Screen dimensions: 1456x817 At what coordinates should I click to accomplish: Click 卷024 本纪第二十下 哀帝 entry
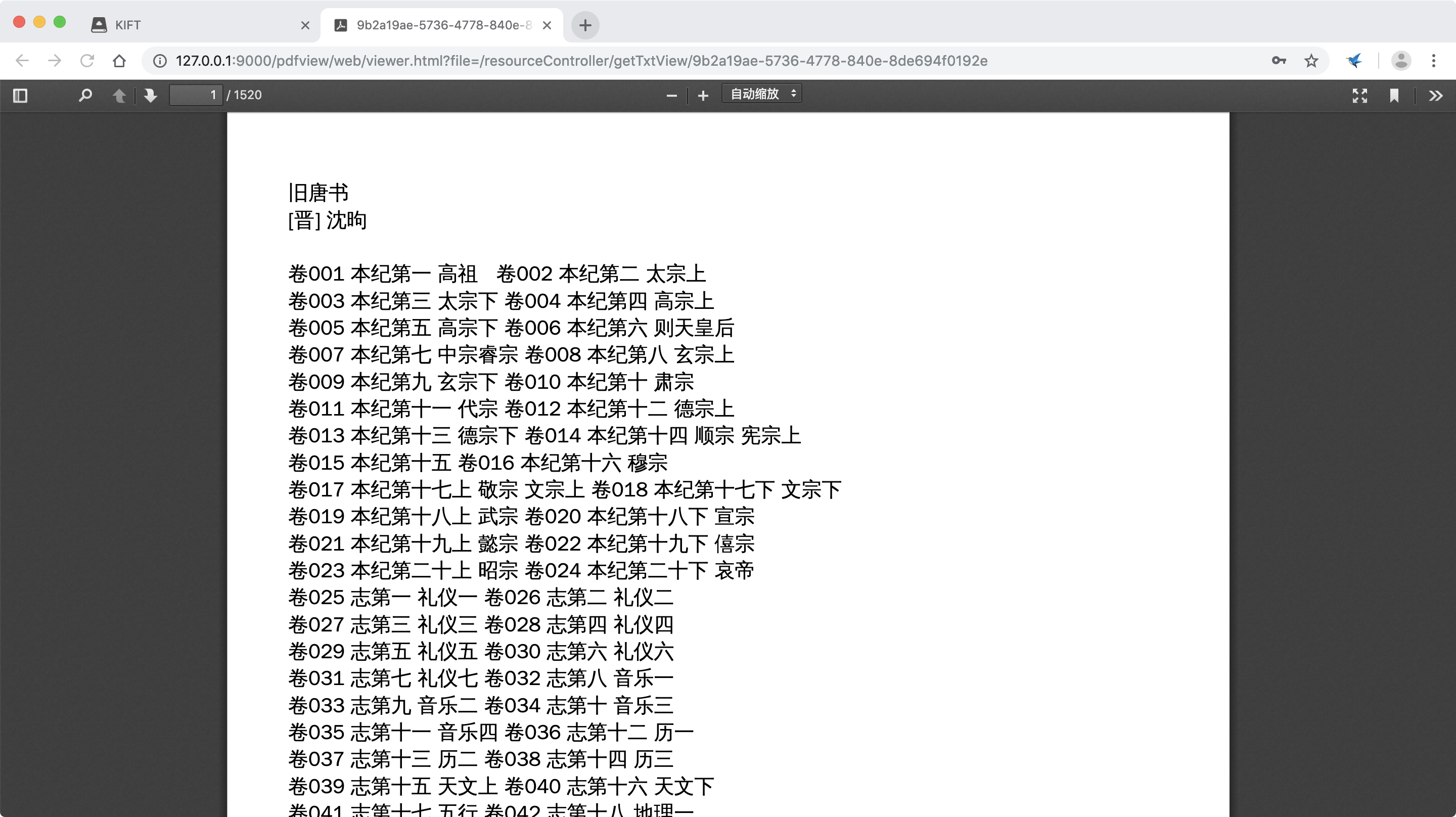point(640,570)
